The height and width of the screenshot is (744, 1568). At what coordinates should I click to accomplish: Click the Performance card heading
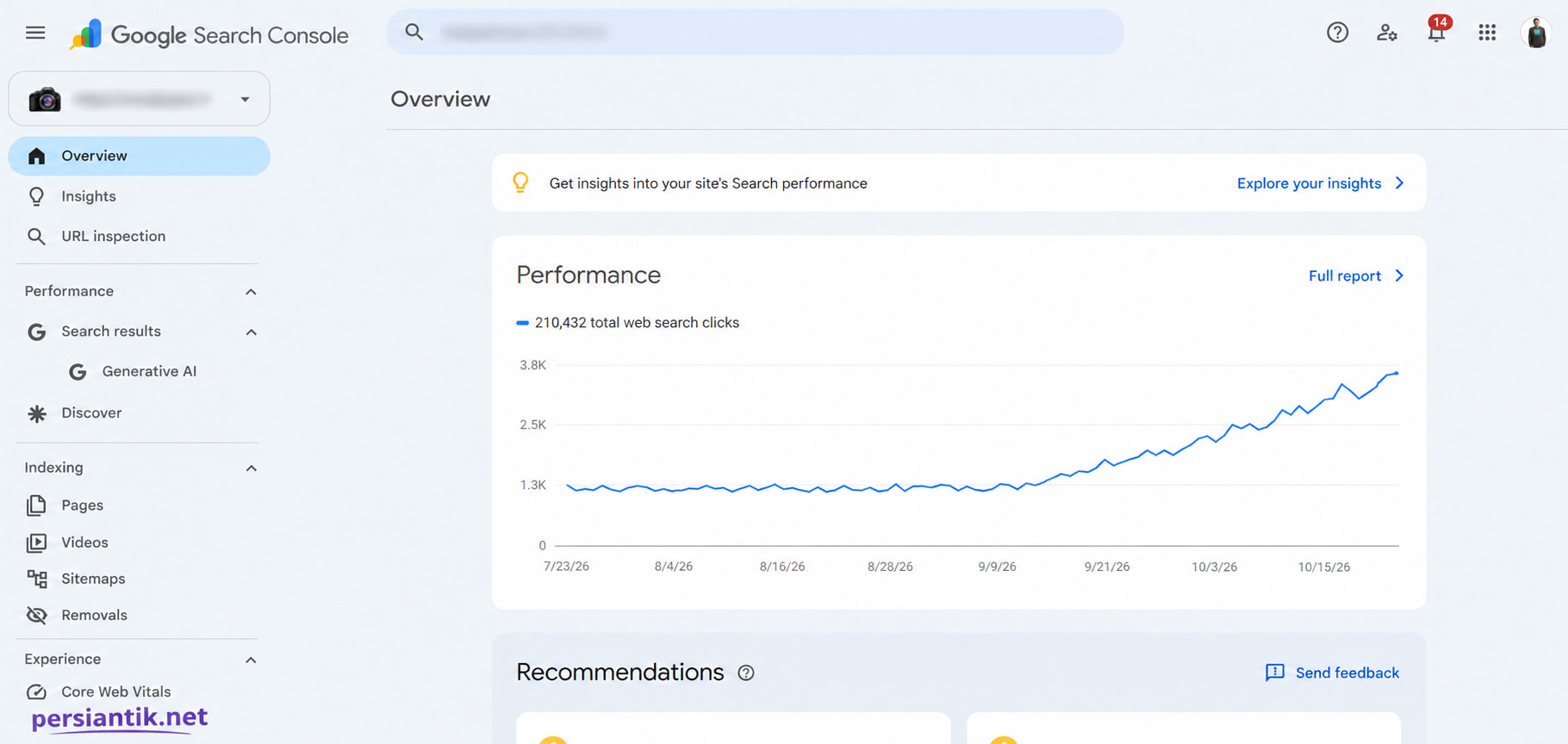click(588, 275)
